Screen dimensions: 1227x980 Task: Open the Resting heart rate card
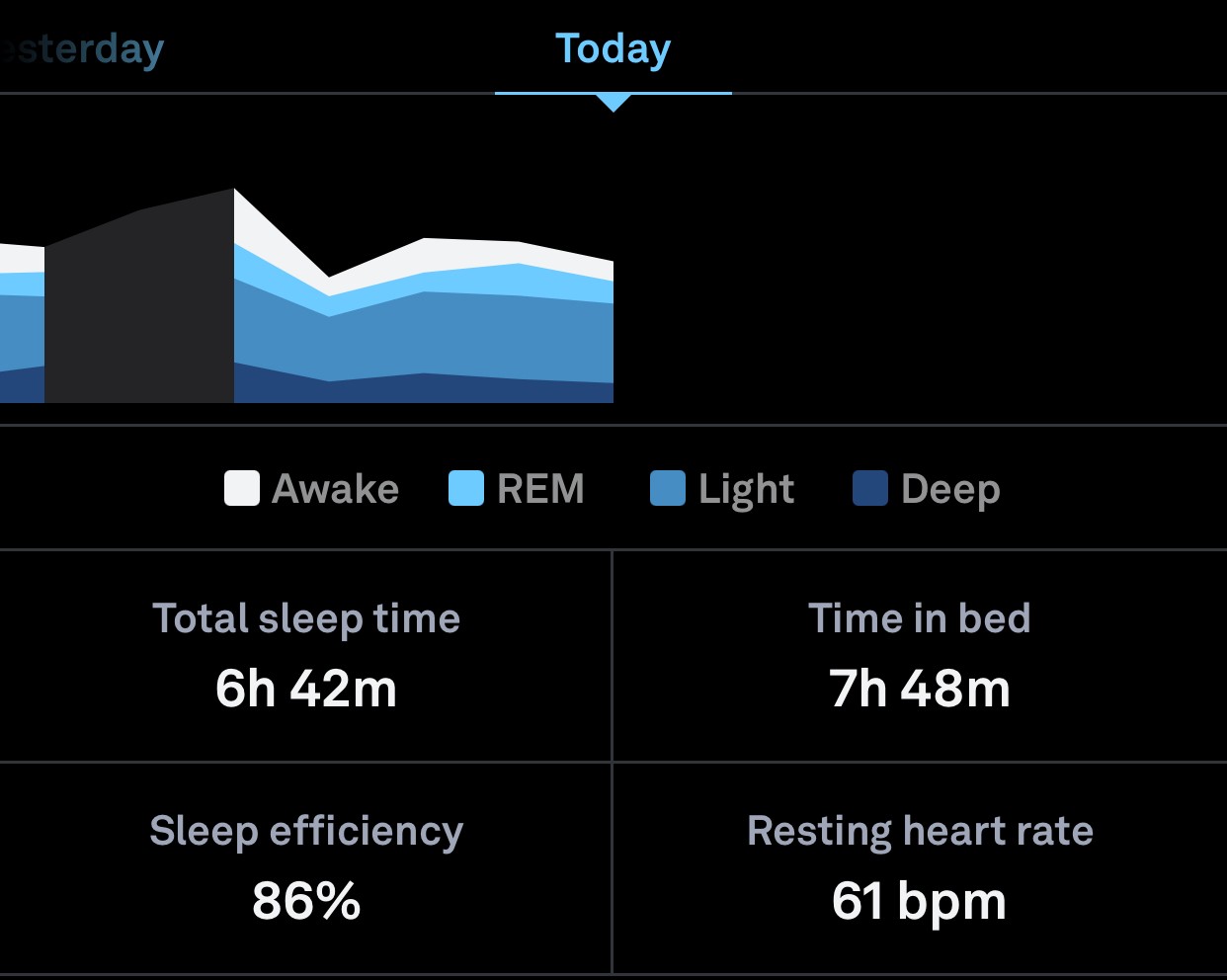(920, 868)
